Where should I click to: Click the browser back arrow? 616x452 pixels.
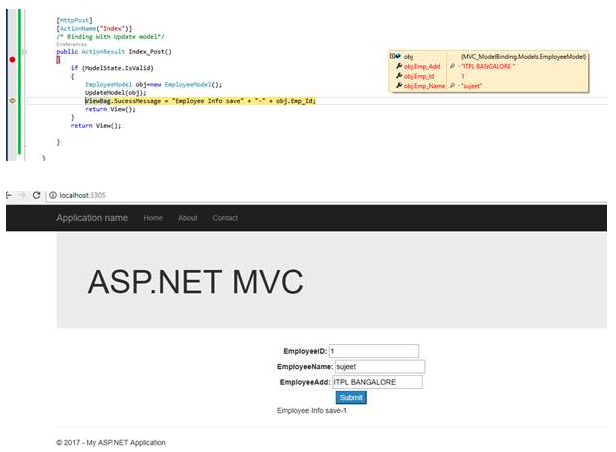(x=9, y=195)
